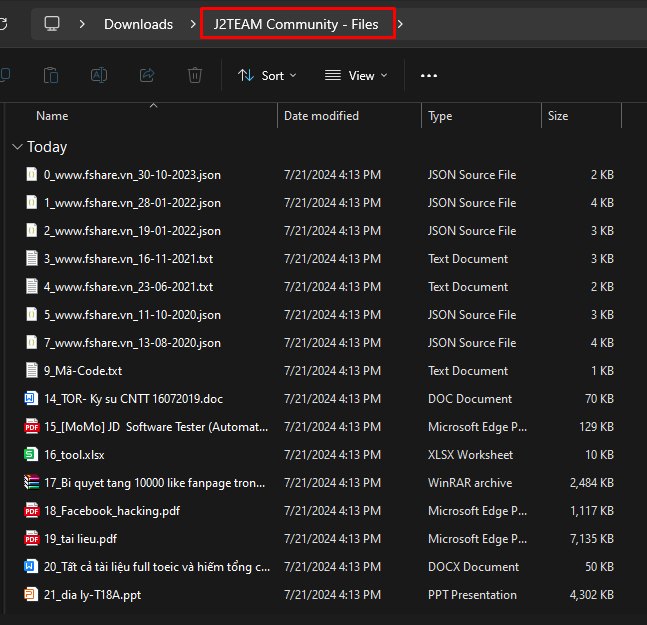The image size is (647, 625).
Task: Click the 7,135 KB size cell
Action: point(591,539)
